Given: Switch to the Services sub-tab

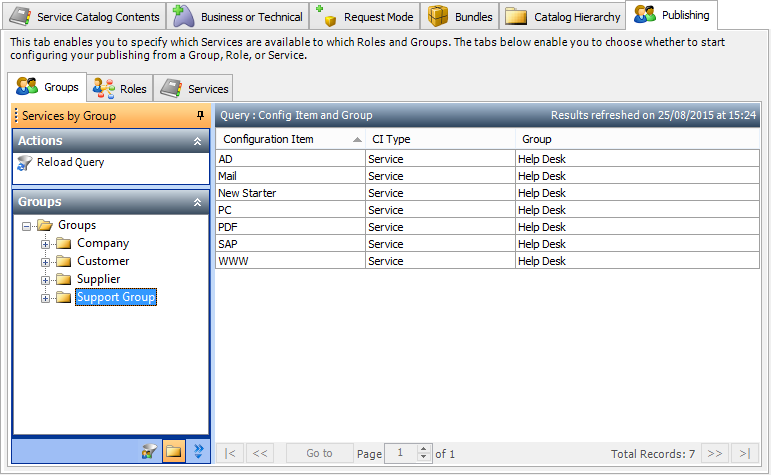Looking at the screenshot, I should point(193,89).
